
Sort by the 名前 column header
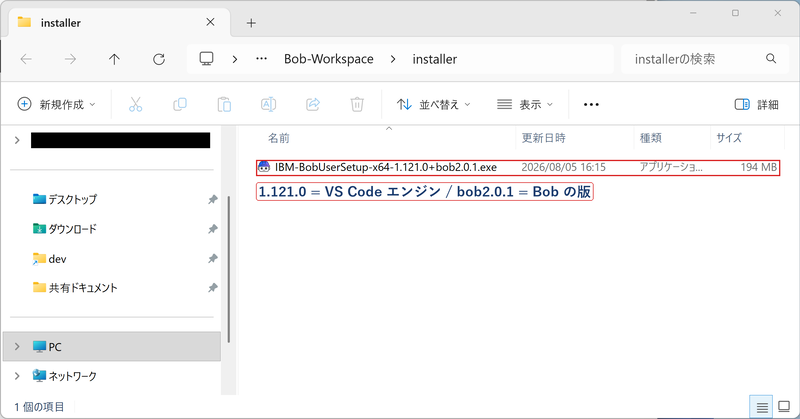pyautogui.click(x=279, y=138)
